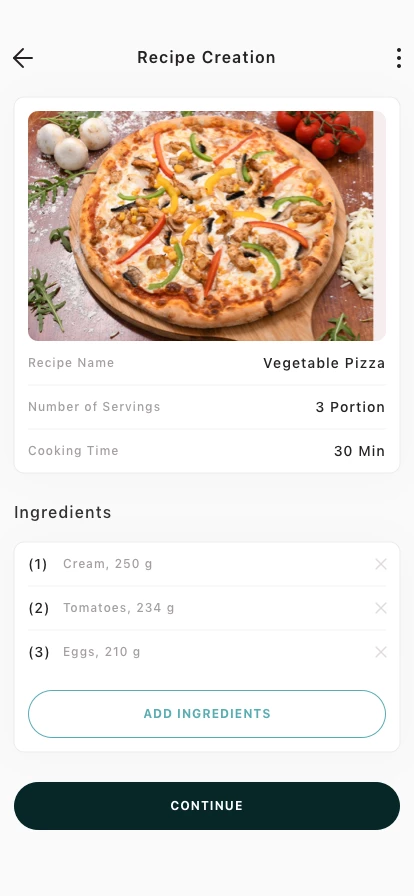414x896 pixels.
Task: Select the vegetable pizza photo
Action: (x=207, y=226)
